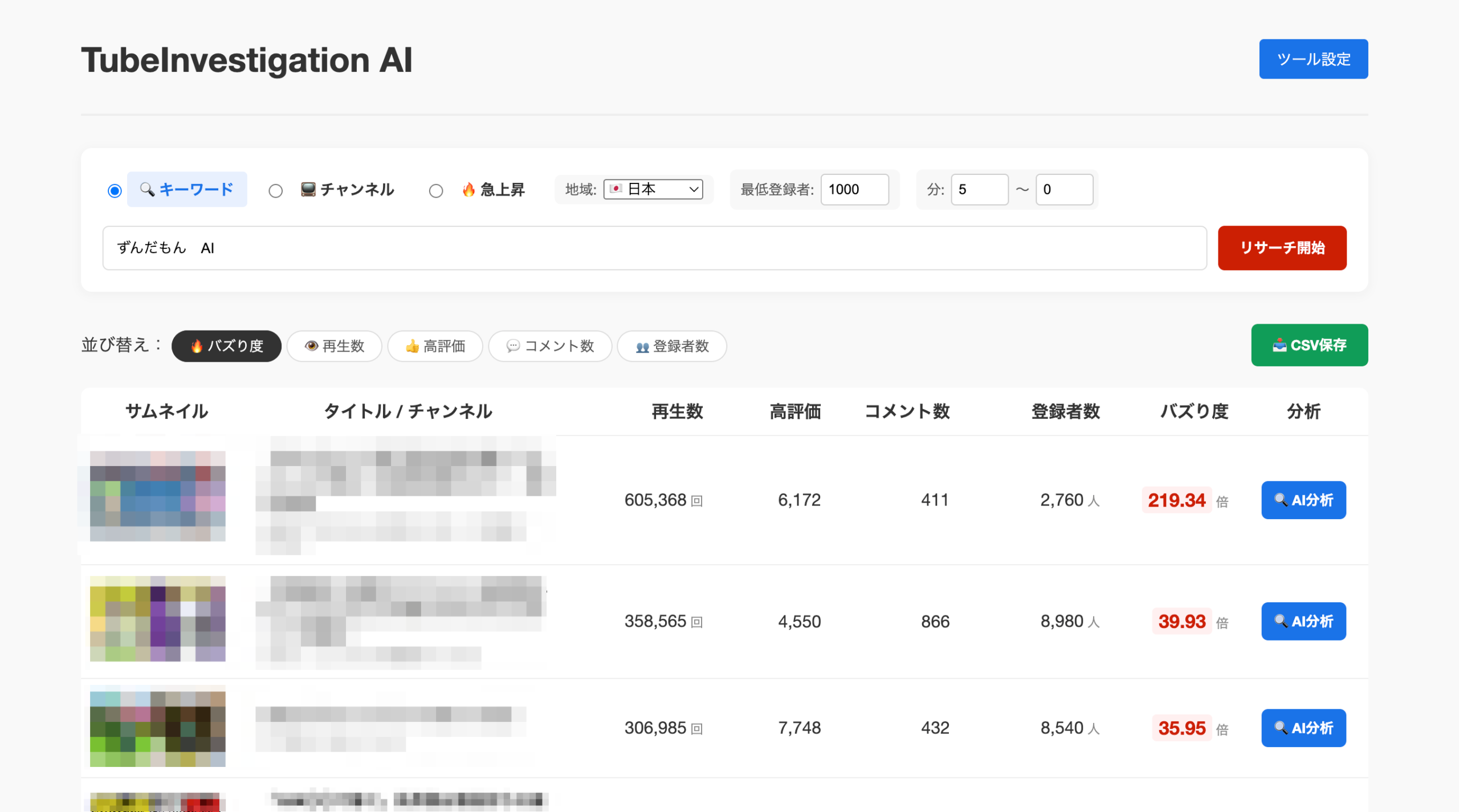1459x812 pixels.
Task: Click the maximum 分 field showing 0
Action: point(1063,189)
